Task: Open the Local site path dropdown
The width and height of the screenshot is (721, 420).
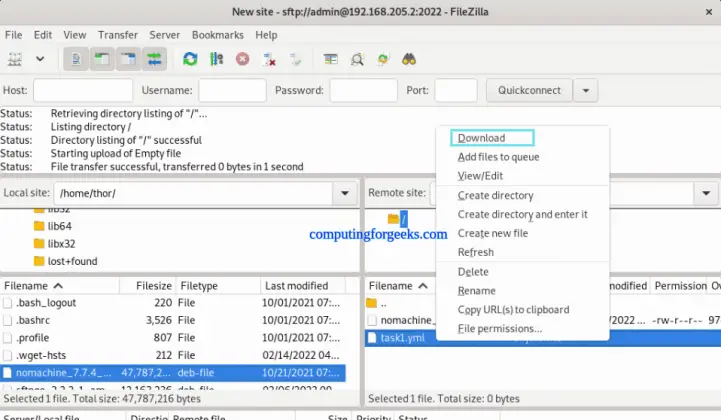Action: (345, 192)
